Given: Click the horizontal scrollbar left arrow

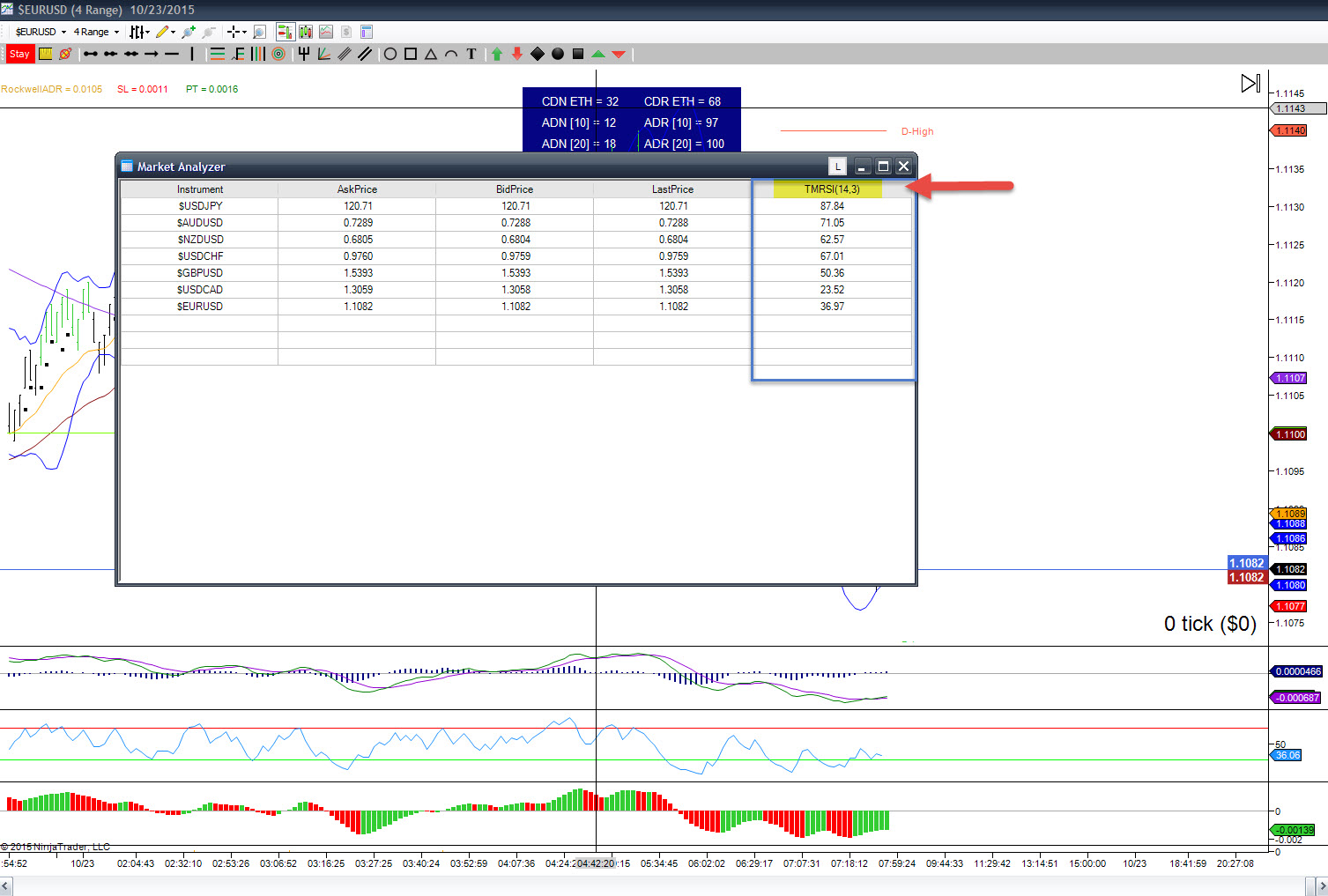Looking at the screenshot, I should [6, 885].
